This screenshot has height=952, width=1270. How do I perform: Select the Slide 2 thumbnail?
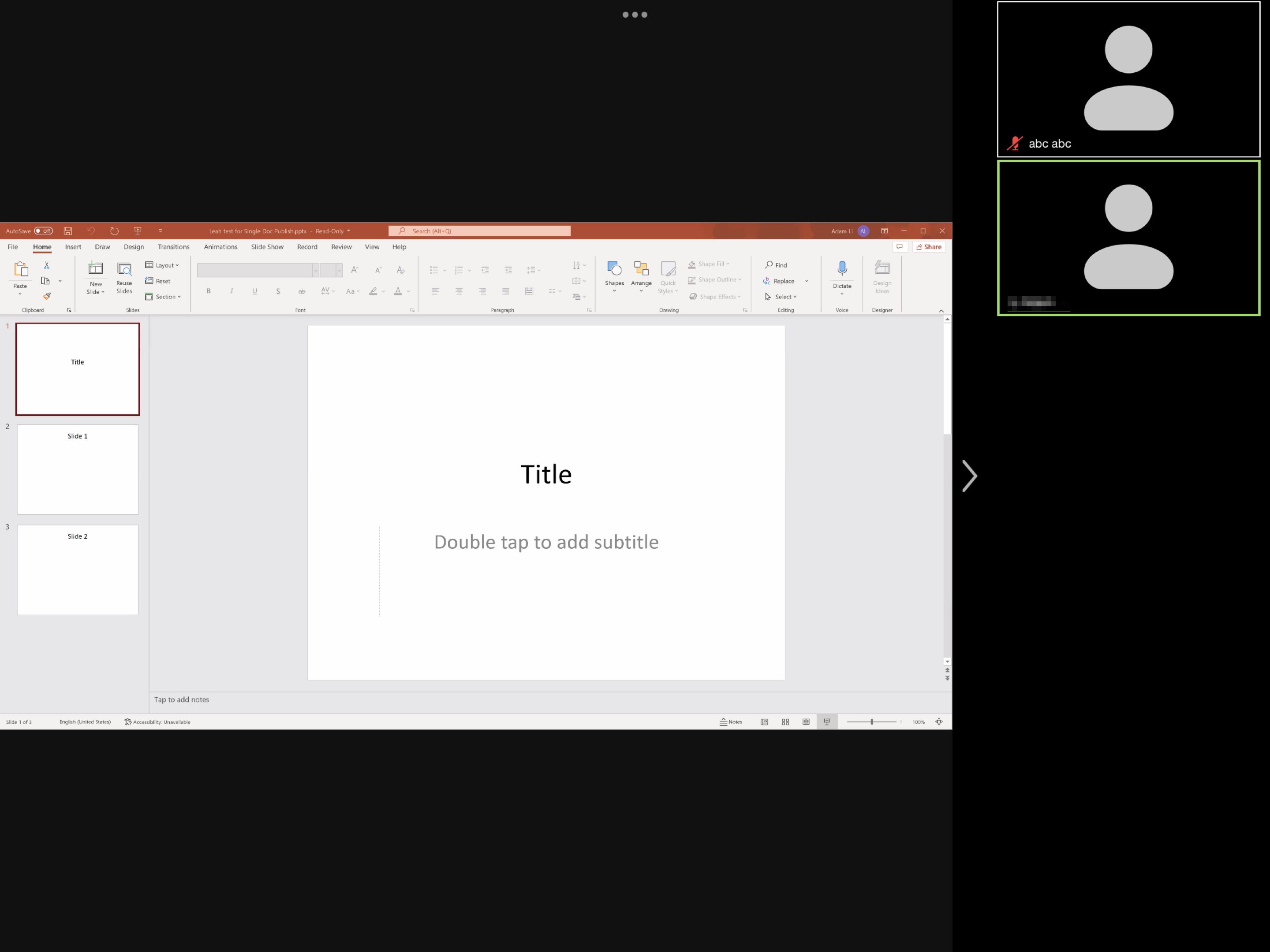point(78,569)
